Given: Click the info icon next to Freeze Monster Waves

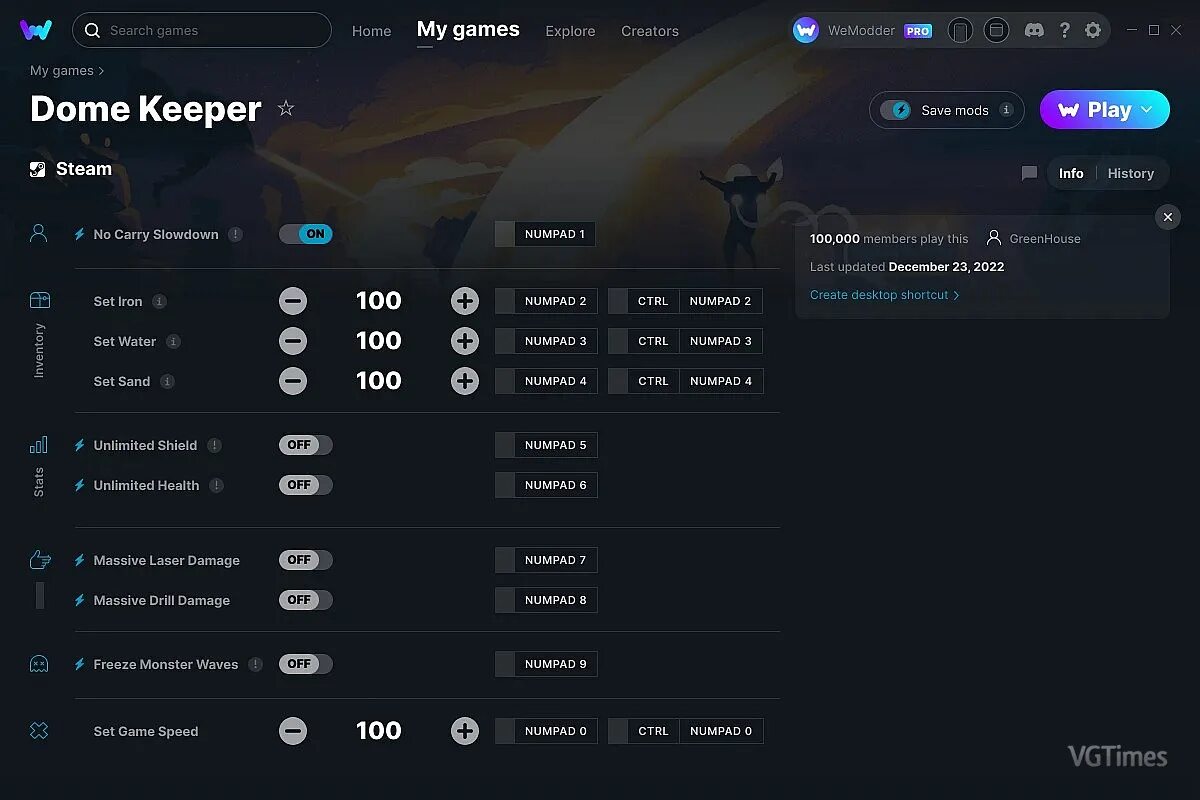Looking at the screenshot, I should [255, 664].
